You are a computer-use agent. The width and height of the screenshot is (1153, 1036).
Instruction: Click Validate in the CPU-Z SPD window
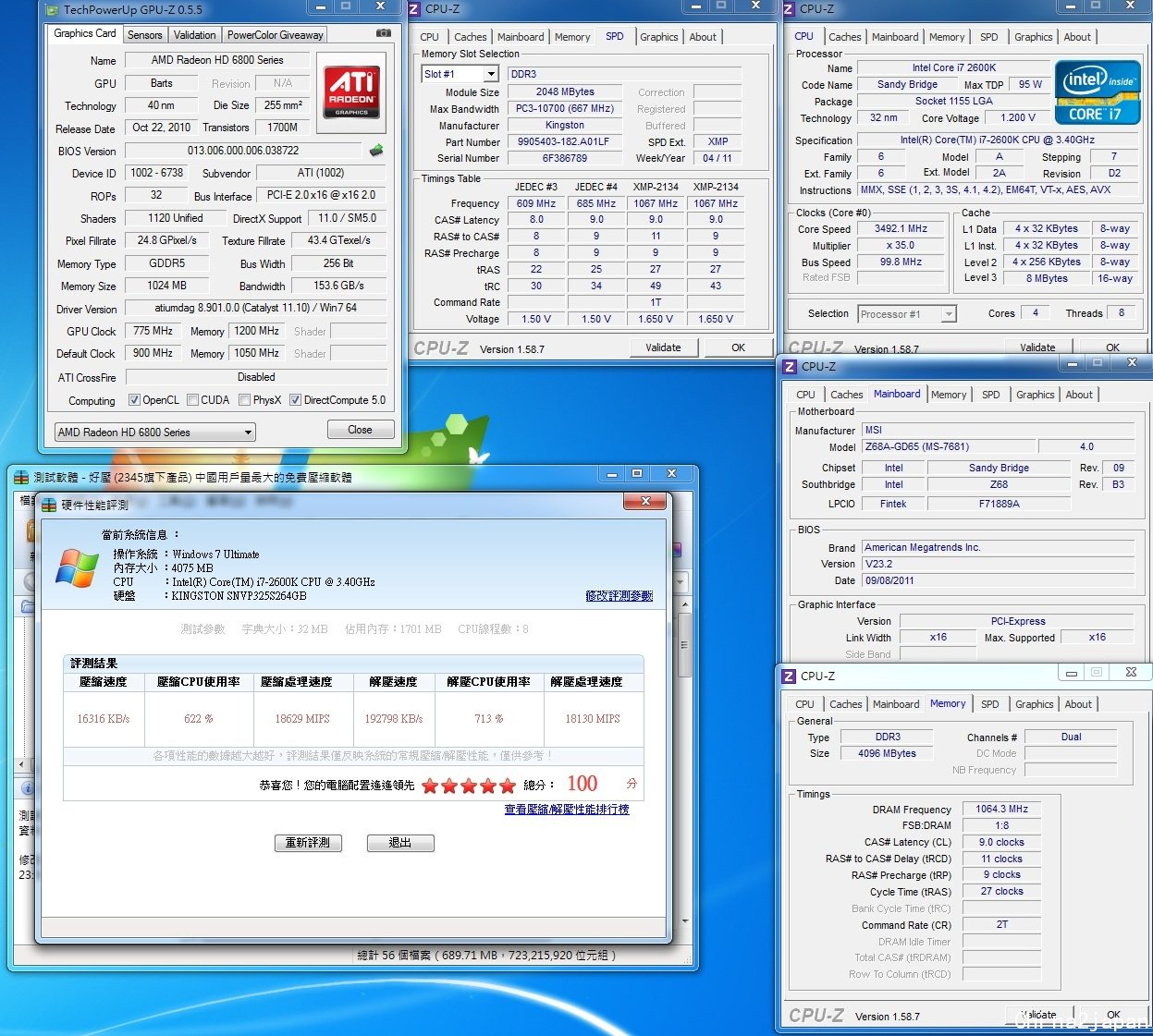(x=663, y=347)
